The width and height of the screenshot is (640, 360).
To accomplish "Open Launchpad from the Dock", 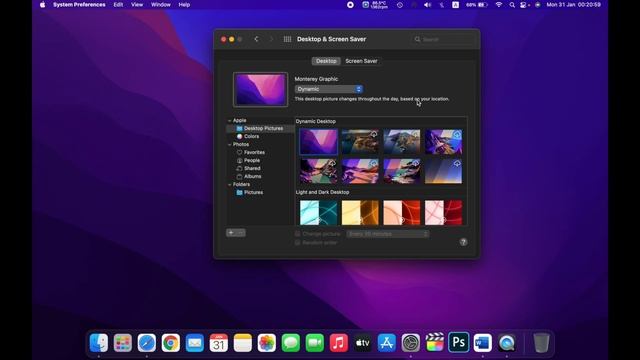I will coord(123,342).
